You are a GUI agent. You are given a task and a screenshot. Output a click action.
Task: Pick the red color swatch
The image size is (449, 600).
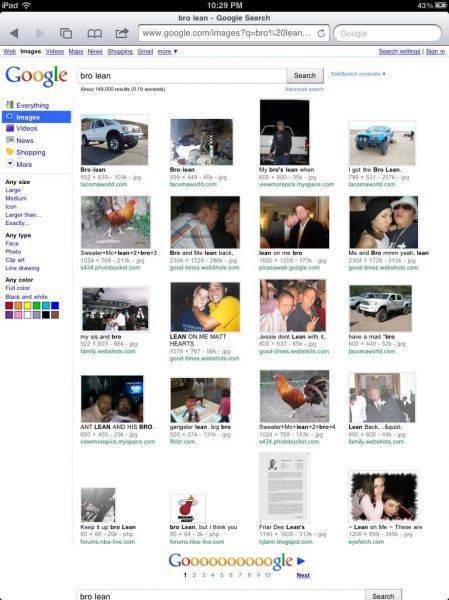pyautogui.click(x=9, y=306)
